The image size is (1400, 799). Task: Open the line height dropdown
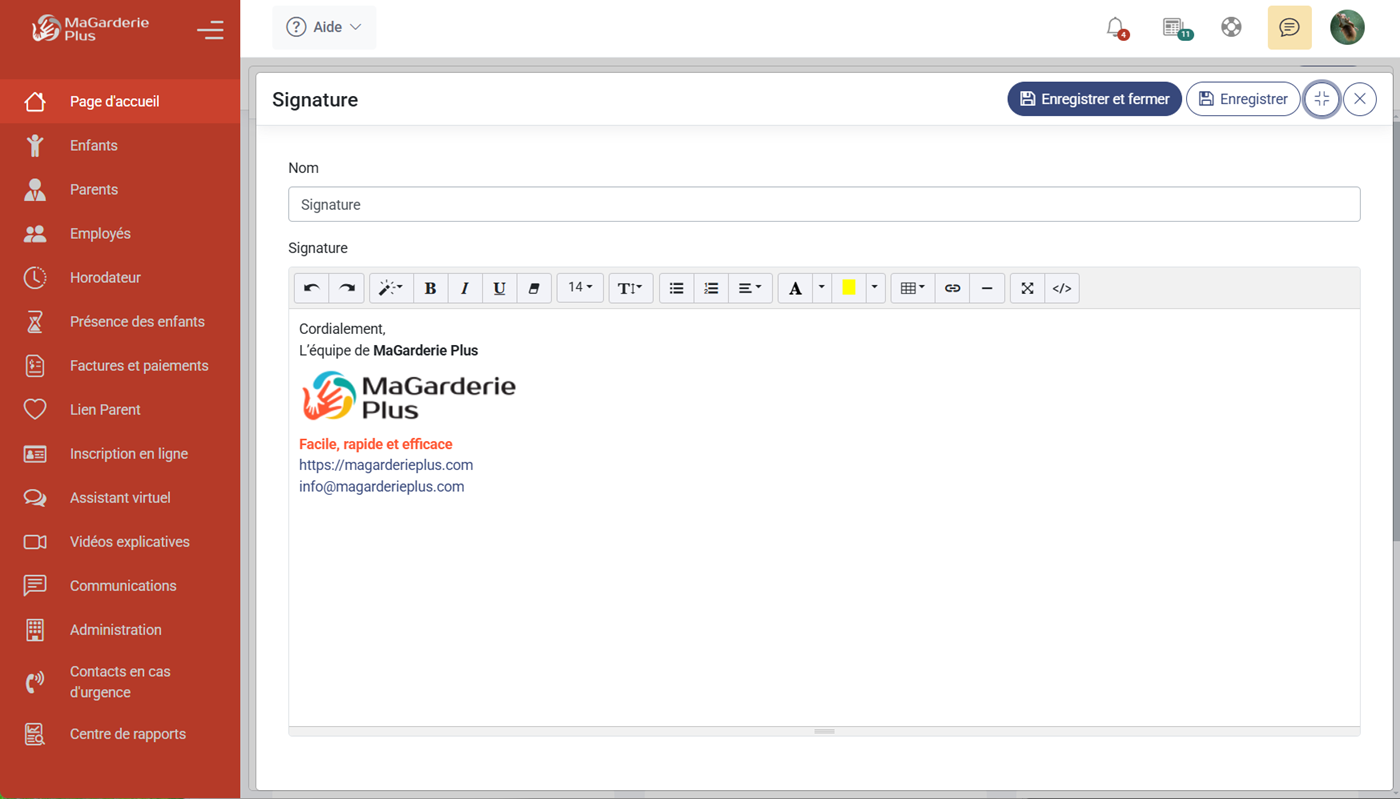point(630,288)
